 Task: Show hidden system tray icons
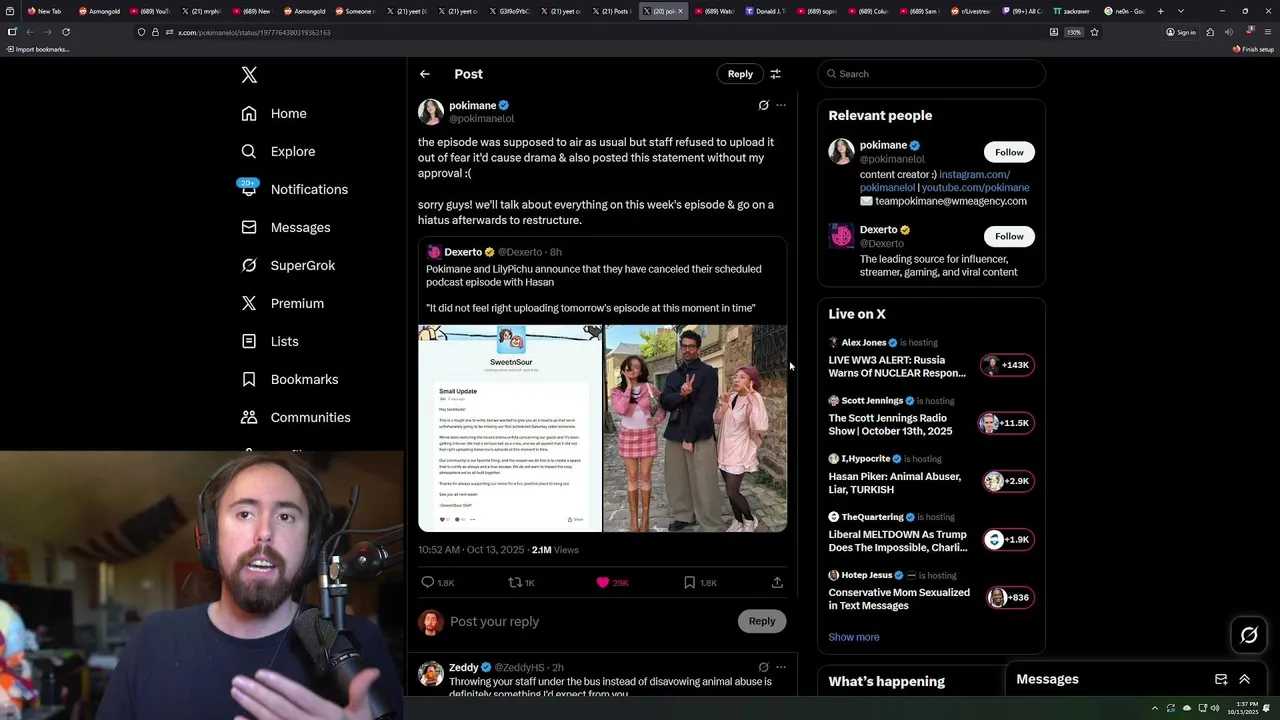coord(1154,708)
